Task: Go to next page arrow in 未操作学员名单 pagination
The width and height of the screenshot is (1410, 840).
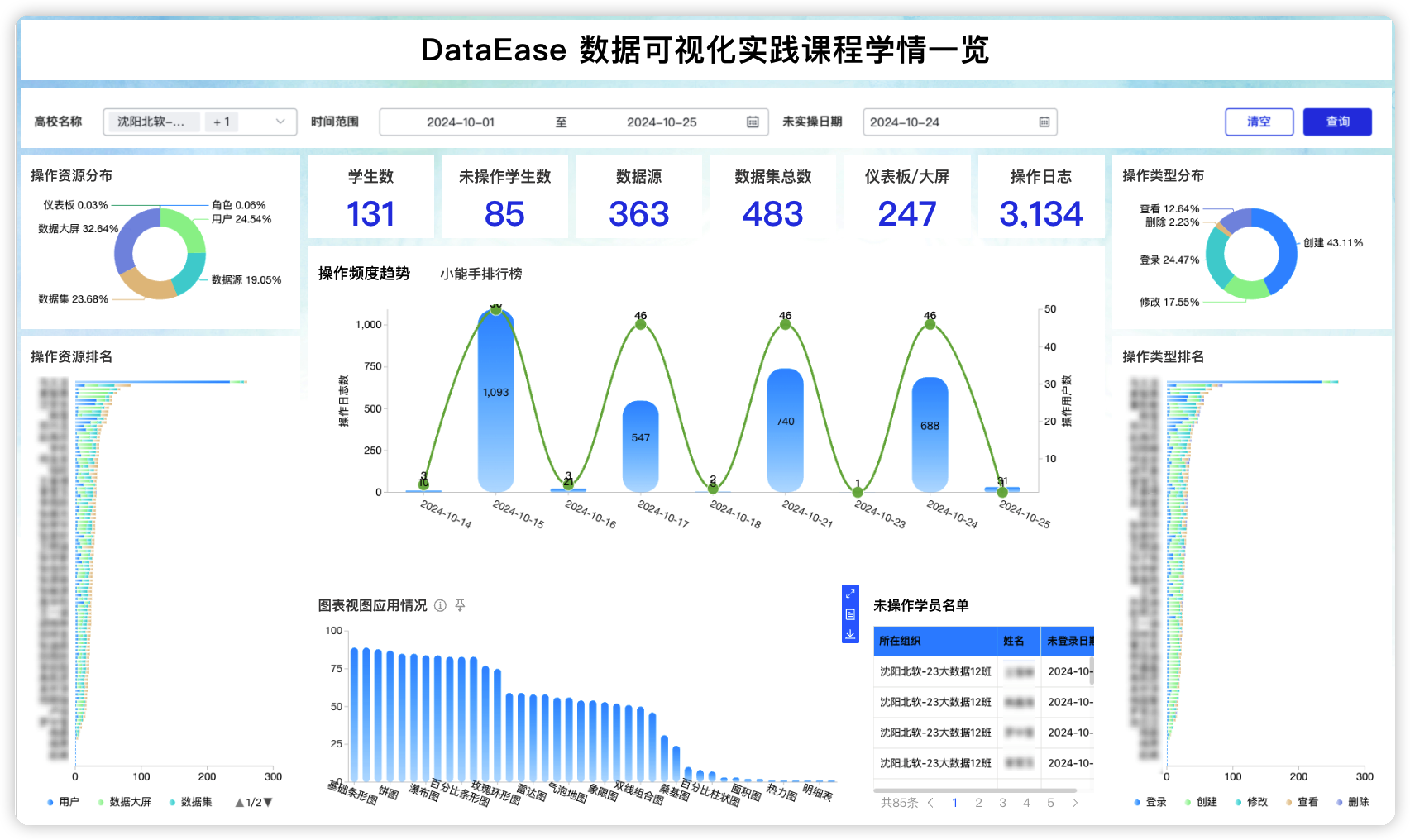Action: point(1074,803)
